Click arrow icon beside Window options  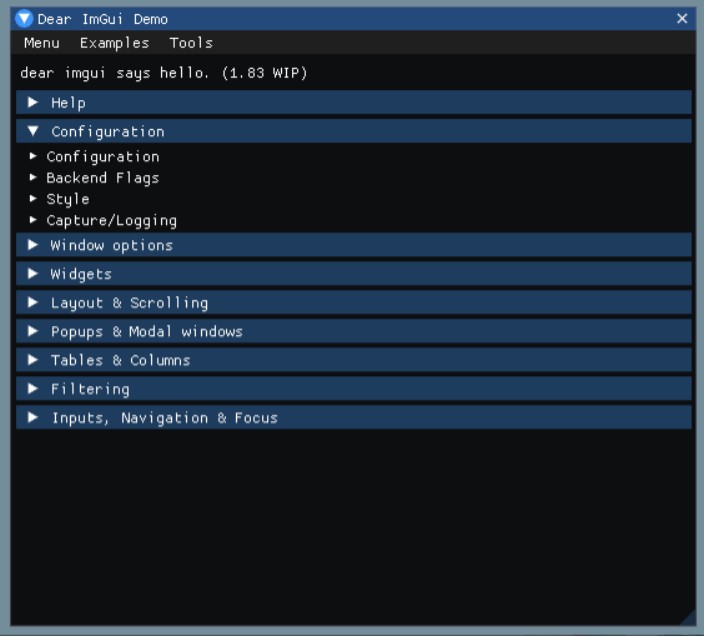click(32, 245)
